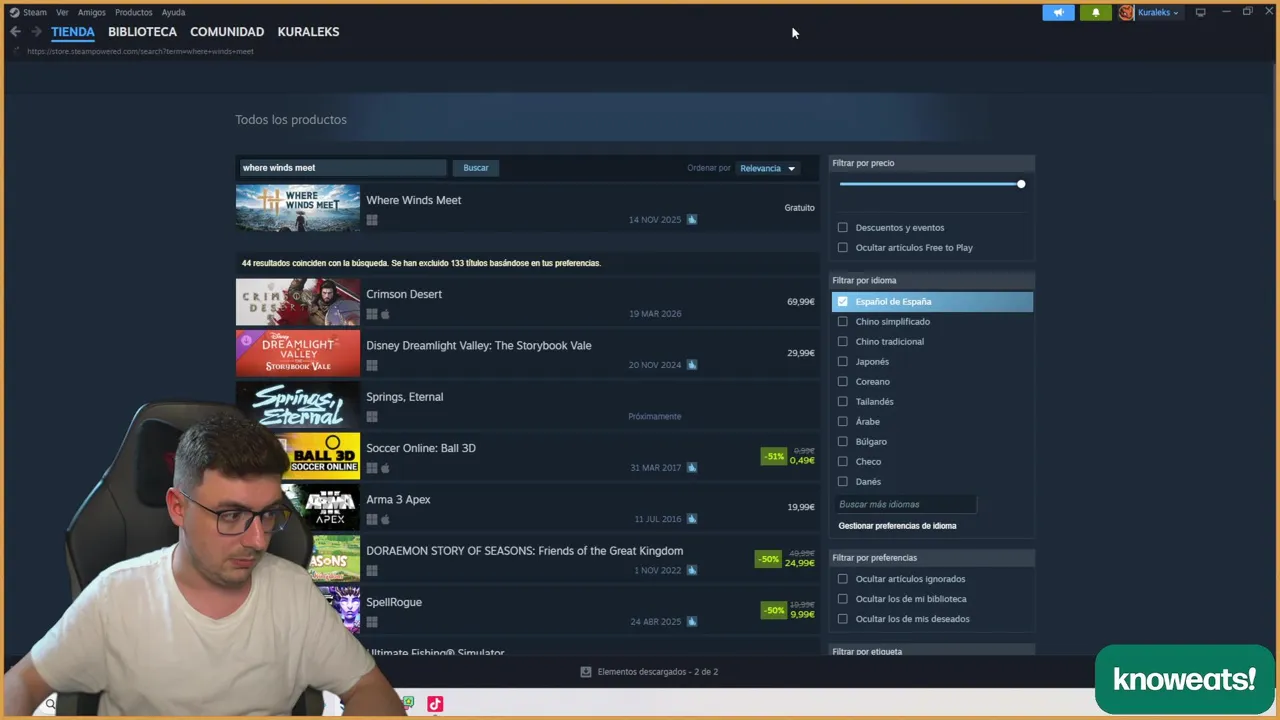This screenshot has height=720, width=1280.
Task: Click the taskbar search magnifier icon
Action: coord(50,704)
